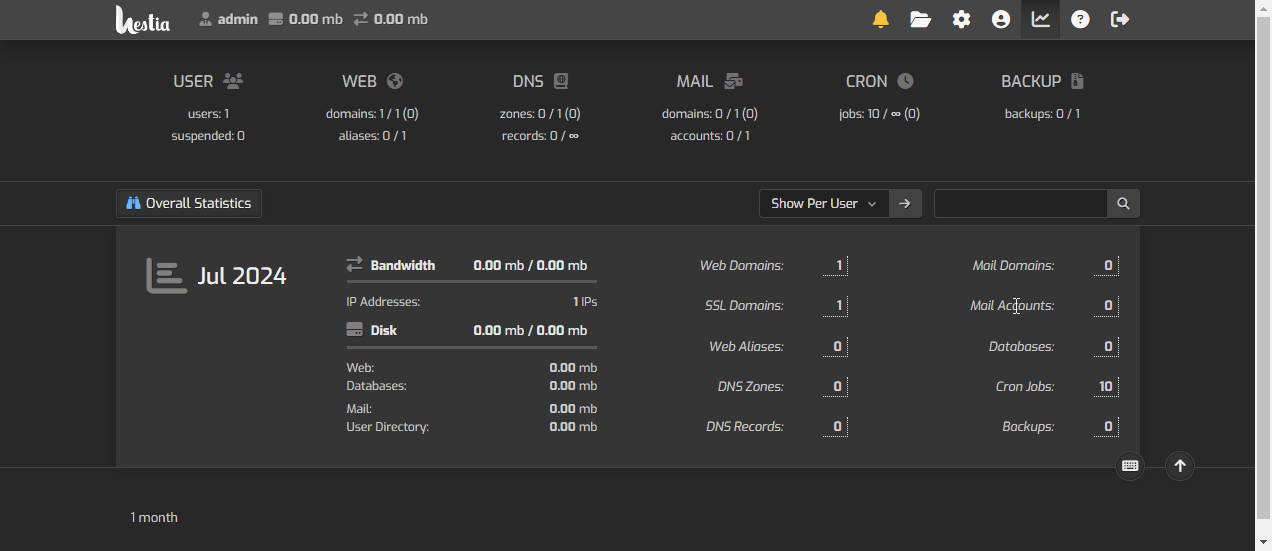Click the Hestia logo
Screen dimensions: 1272x551
143,19
